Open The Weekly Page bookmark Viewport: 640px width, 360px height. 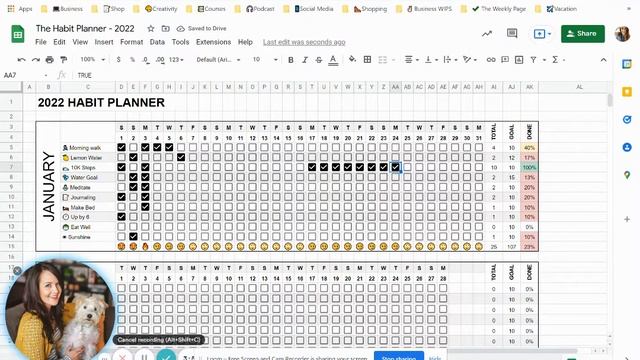pos(499,9)
